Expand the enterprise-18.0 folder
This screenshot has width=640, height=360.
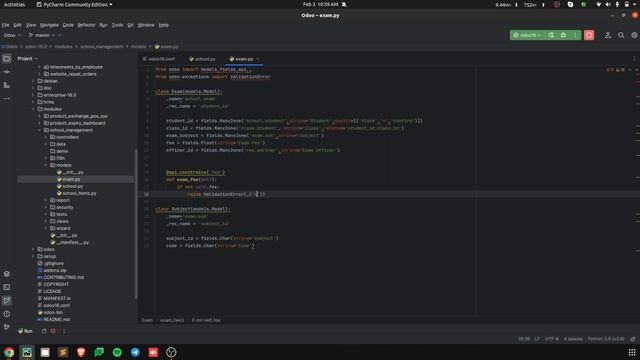[33, 95]
